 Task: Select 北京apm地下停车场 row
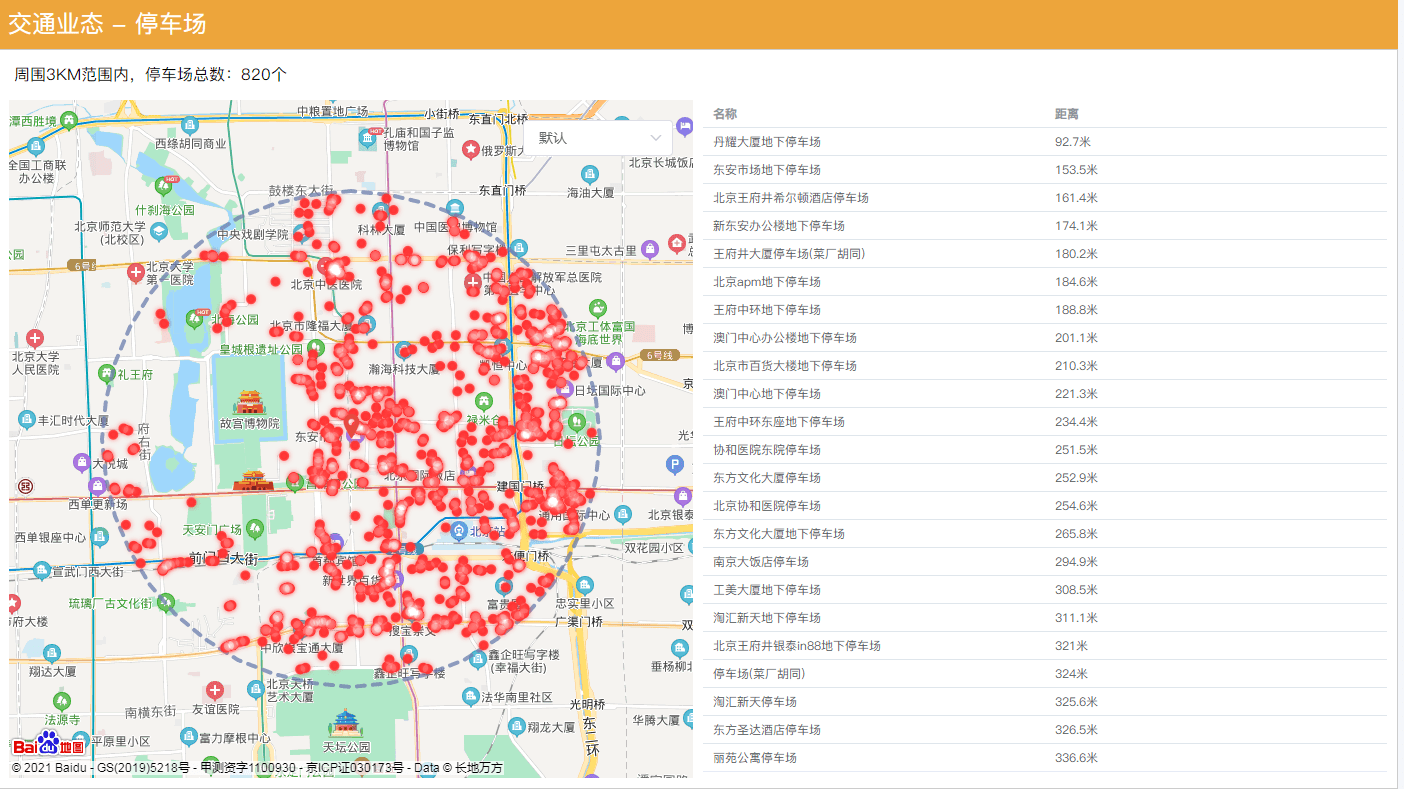click(1044, 282)
